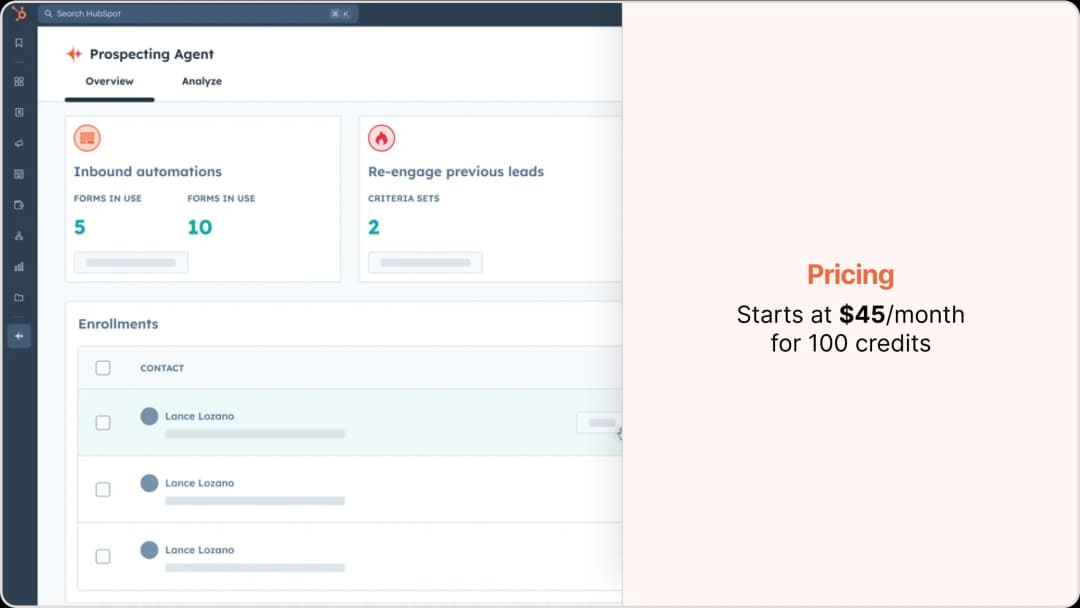Image resolution: width=1080 pixels, height=608 pixels.
Task: Click the search magnifier icon
Action: (x=48, y=14)
